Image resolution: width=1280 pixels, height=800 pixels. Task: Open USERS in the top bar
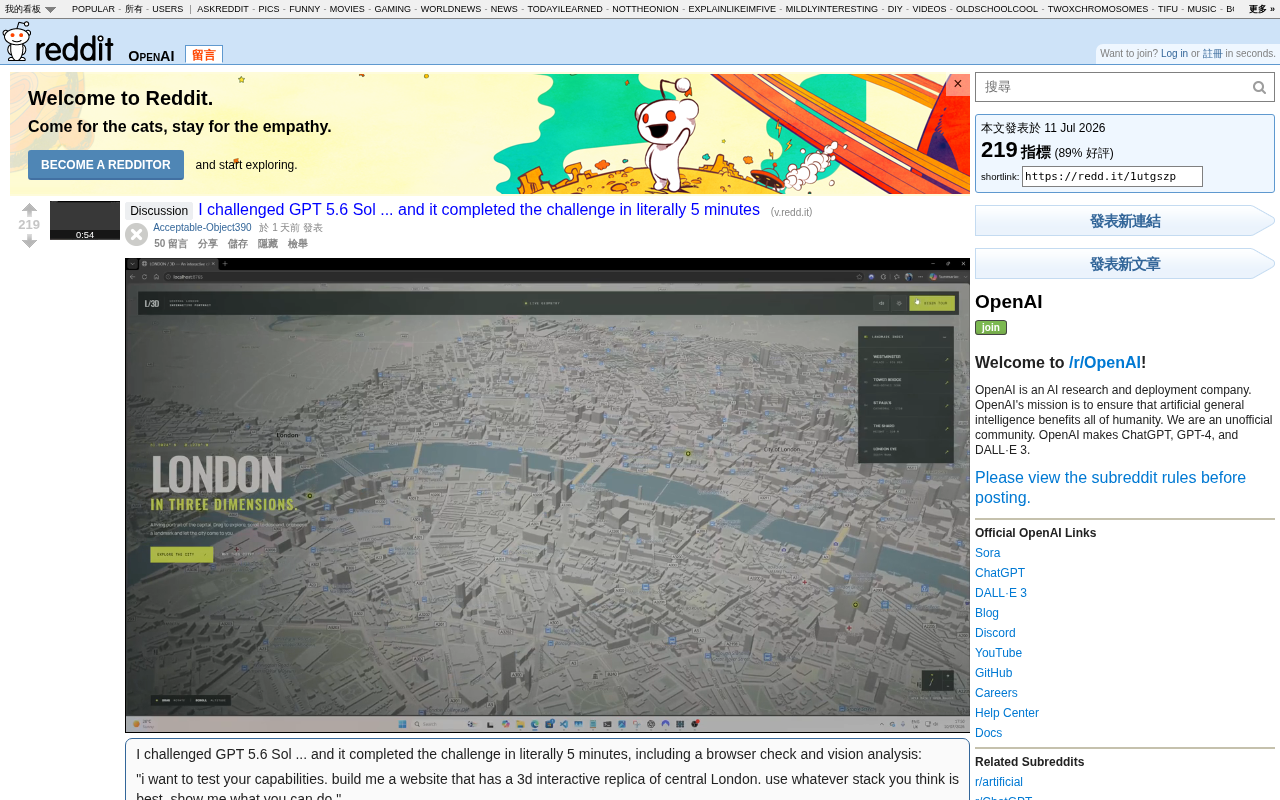168,9
